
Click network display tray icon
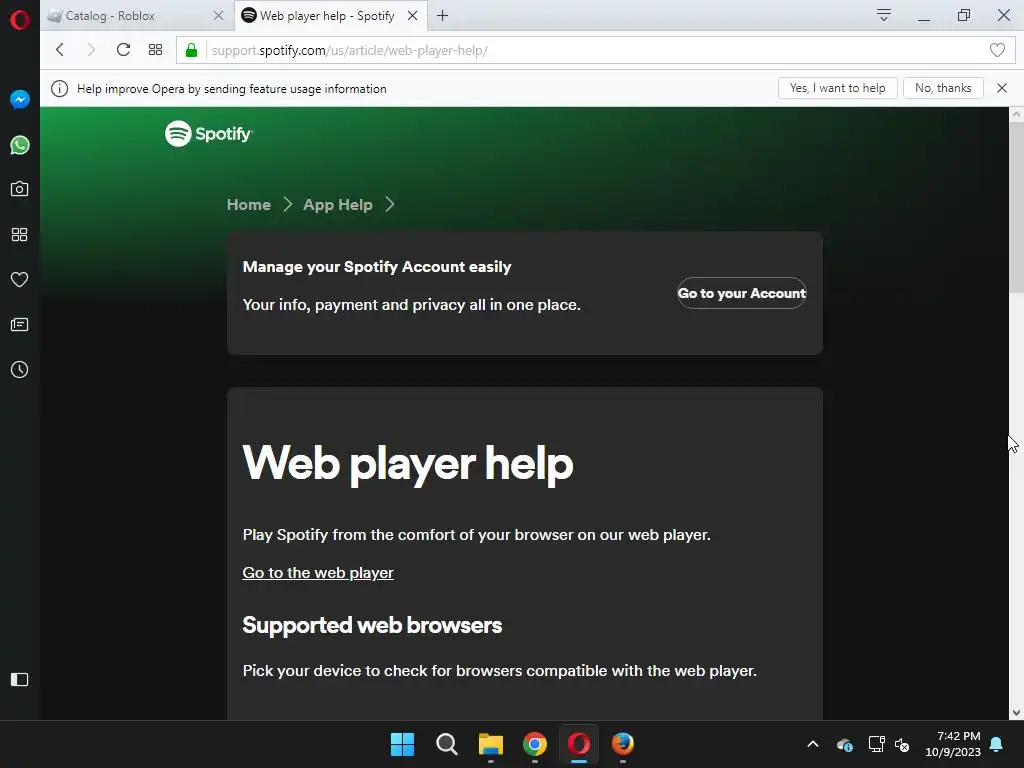(x=876, y=744)
